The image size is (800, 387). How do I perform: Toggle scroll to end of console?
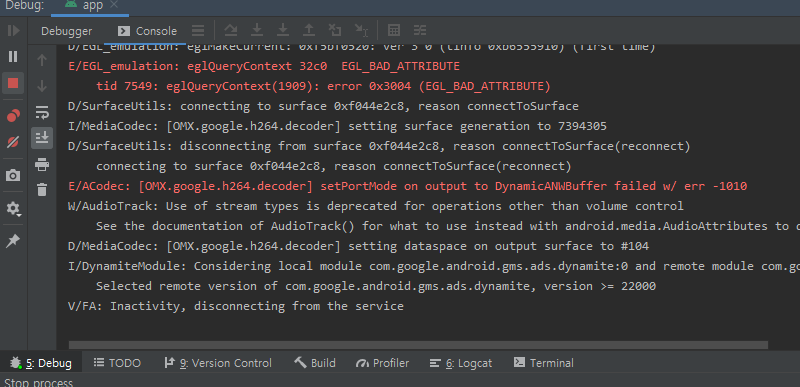pyautogui.click(x=42, y=138)
